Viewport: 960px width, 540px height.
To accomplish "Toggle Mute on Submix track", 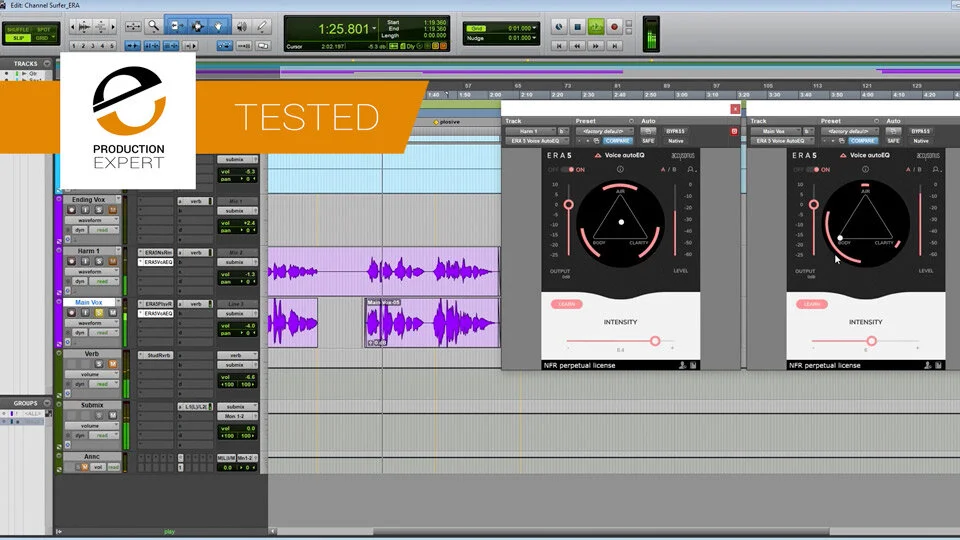I will 113,416.
